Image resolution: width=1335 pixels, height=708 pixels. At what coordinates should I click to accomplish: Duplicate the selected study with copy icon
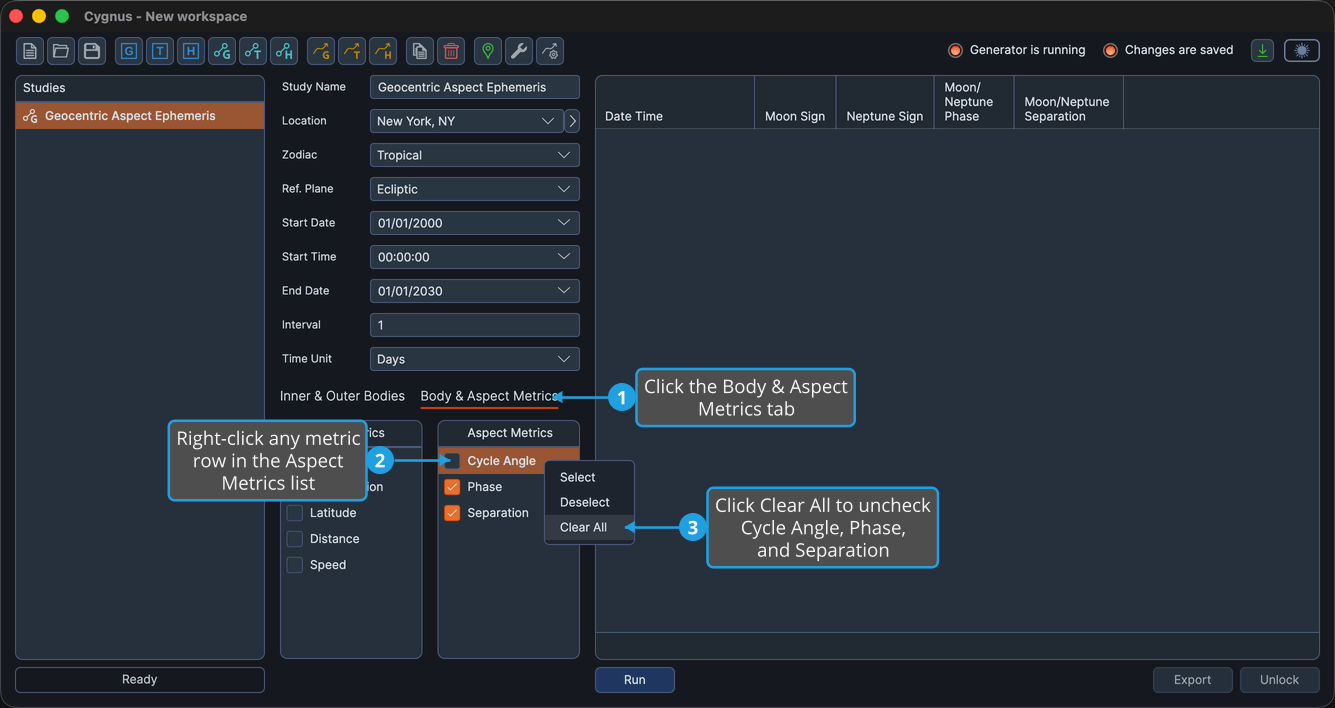420,50
